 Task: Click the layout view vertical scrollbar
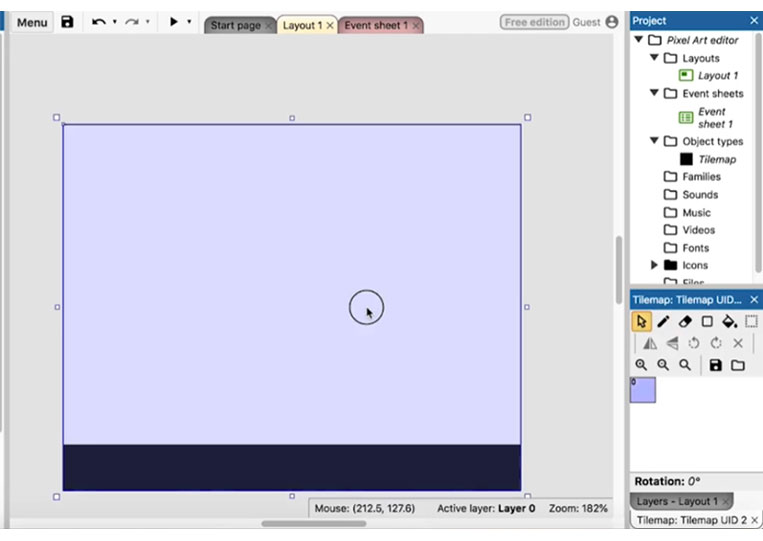coord(618,270)
